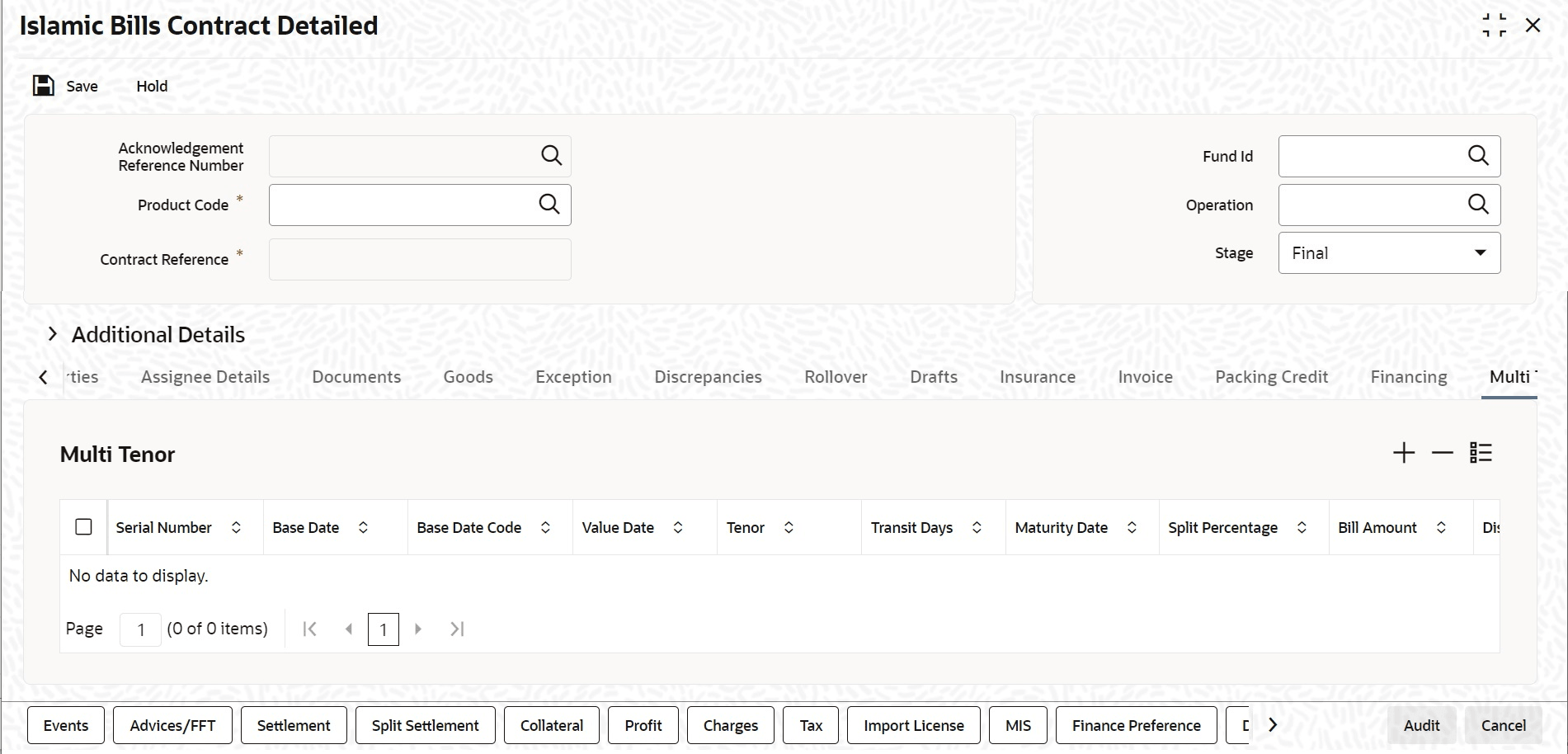Click the Save disk icon

(43, 86)
